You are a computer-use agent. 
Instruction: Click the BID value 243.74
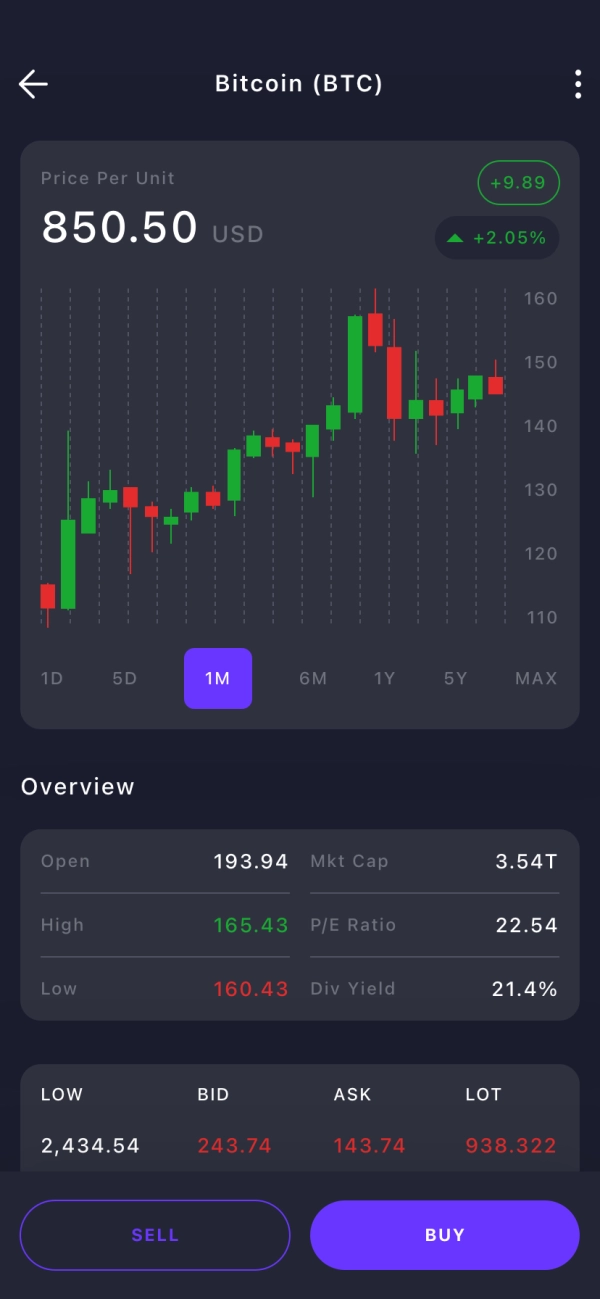pos(234,1146)
